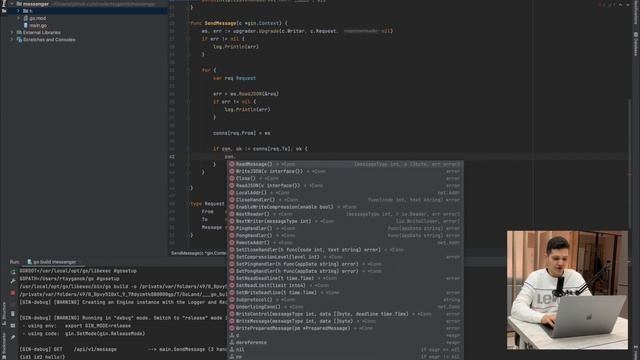Choose RemoteAddr() completion suggestion

tap(345, 242)
